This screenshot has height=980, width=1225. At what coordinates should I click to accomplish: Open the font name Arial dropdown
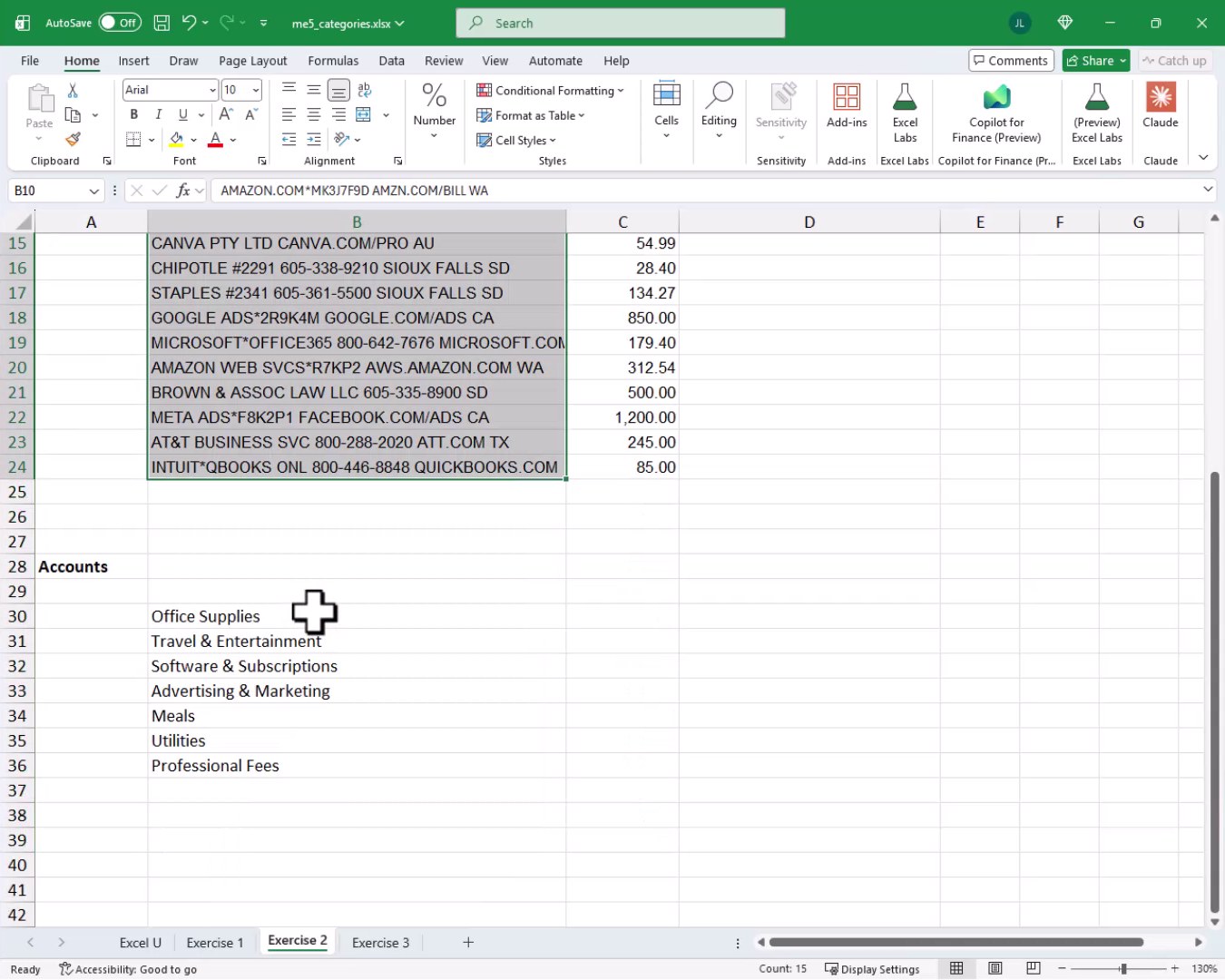click(x=212, y=90)
